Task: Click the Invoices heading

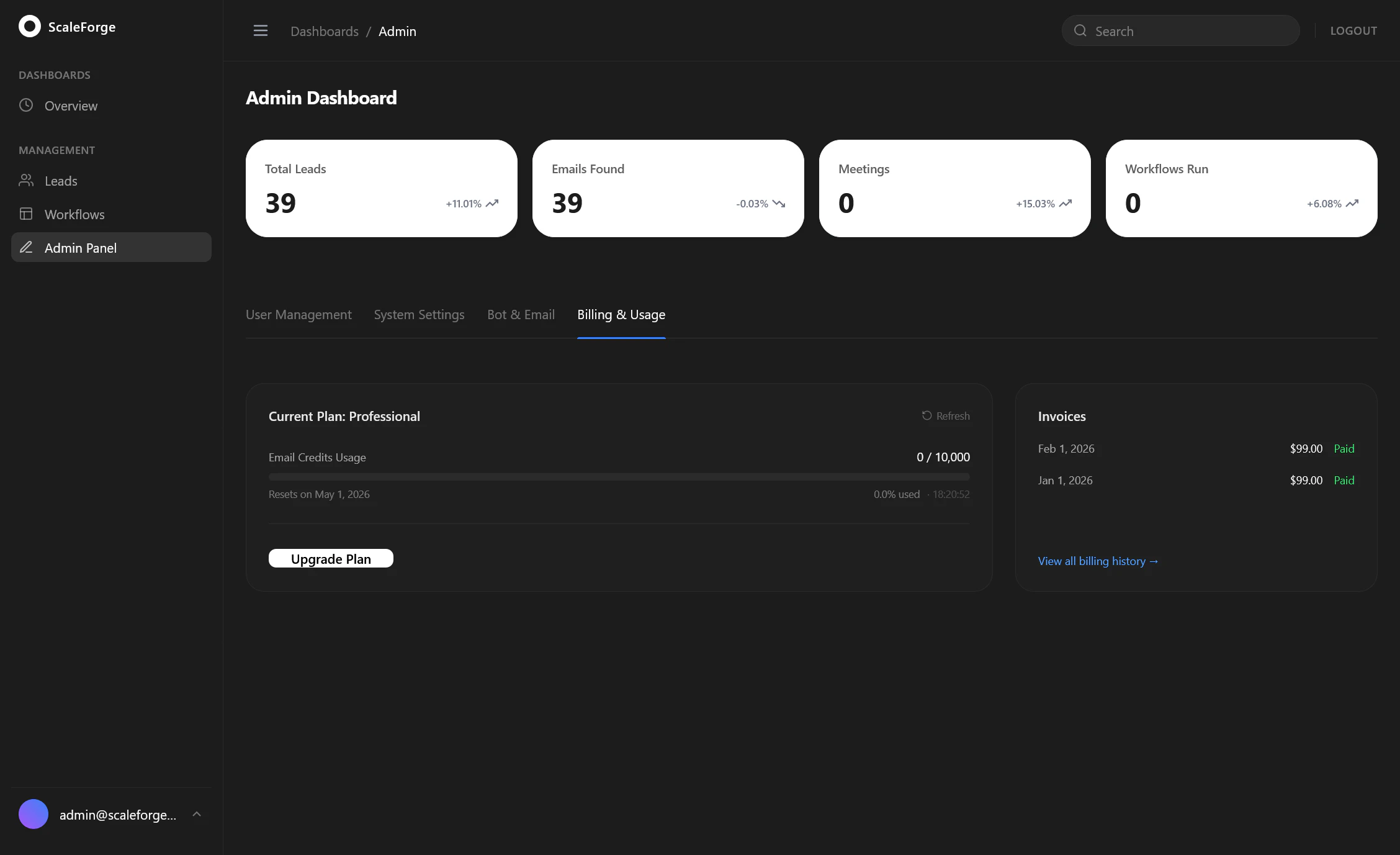Action: (1062, 417)
